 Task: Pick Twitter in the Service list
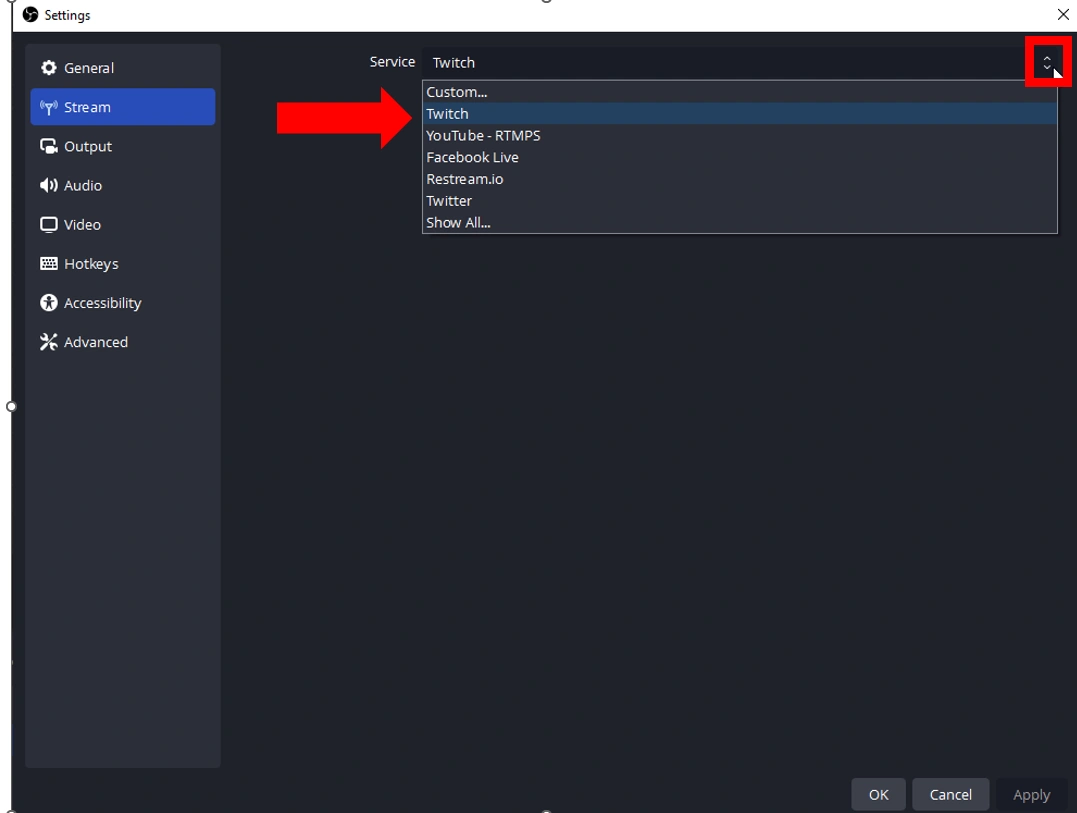tap(740, 201)
